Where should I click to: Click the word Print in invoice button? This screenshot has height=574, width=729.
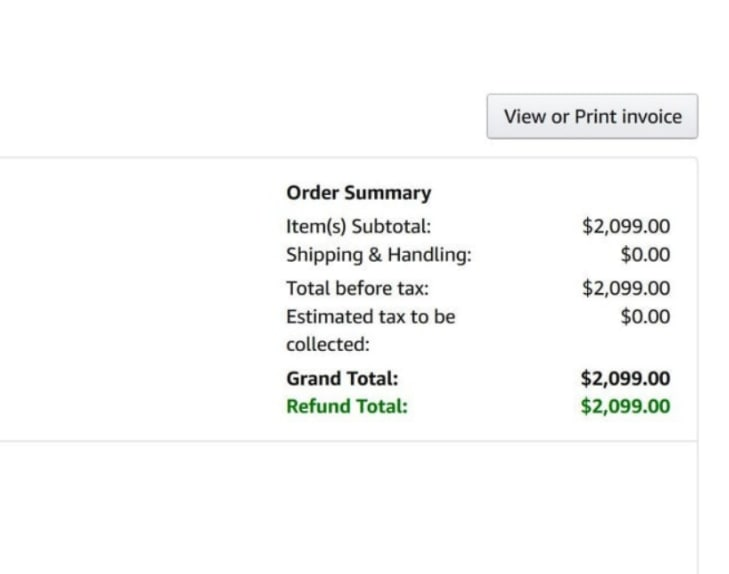tap(595, 116)
